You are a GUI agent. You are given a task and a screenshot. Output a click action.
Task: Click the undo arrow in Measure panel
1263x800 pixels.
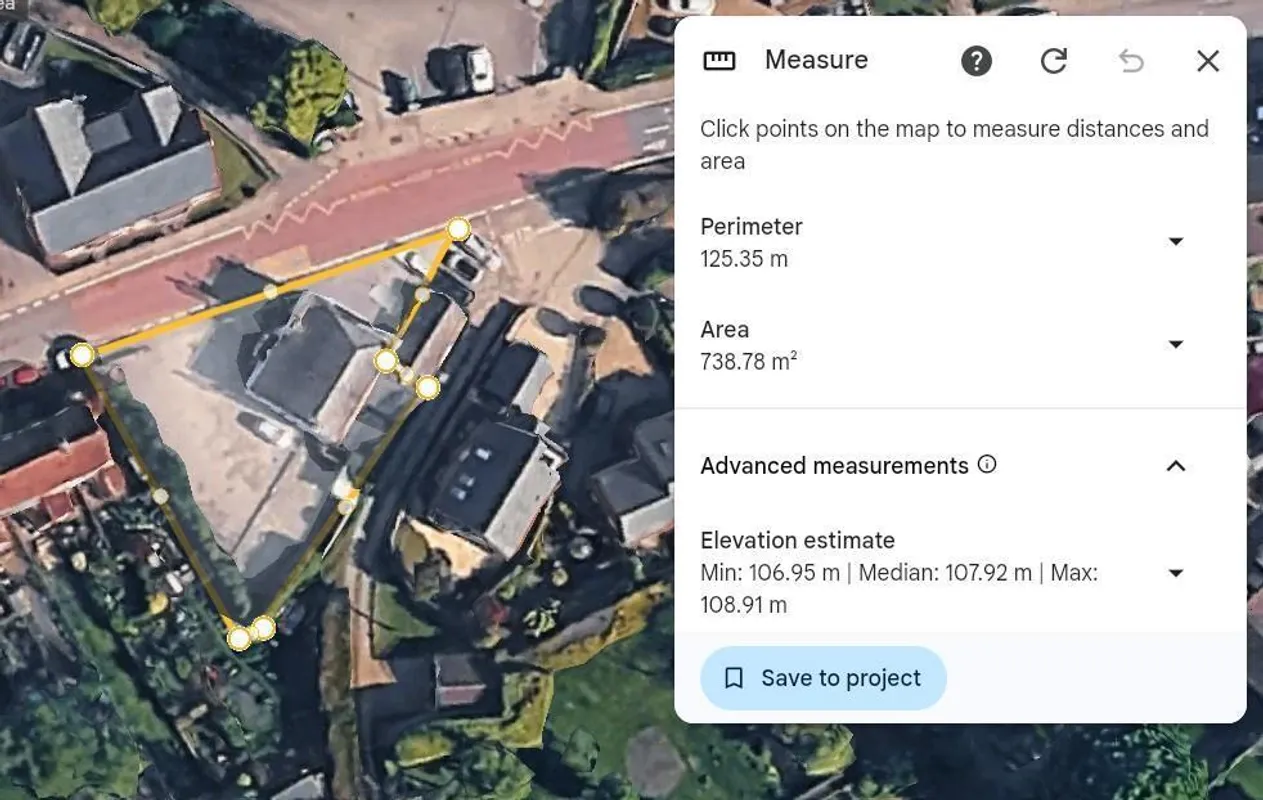1131,61
